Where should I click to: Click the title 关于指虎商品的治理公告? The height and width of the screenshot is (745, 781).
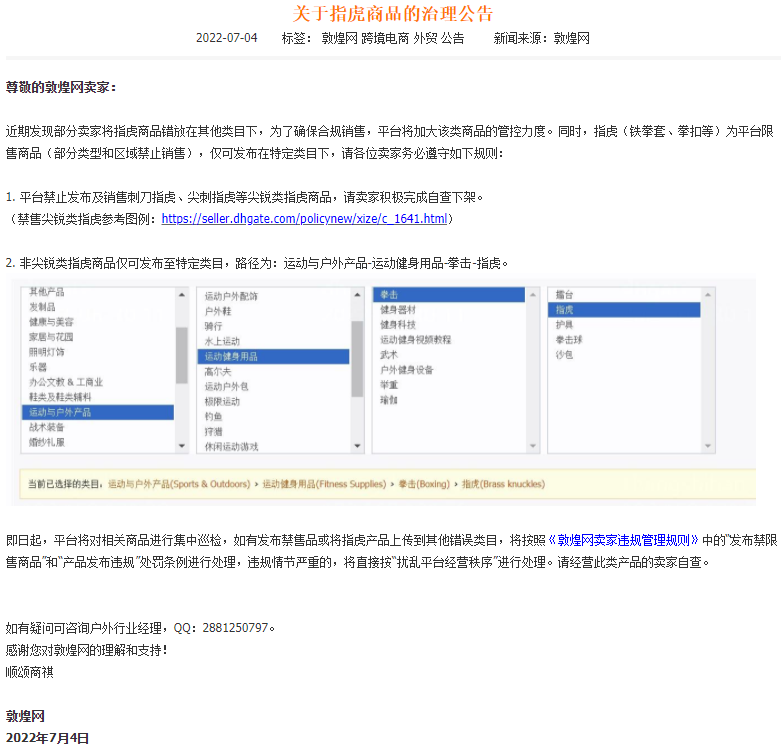tap(392, 13)
